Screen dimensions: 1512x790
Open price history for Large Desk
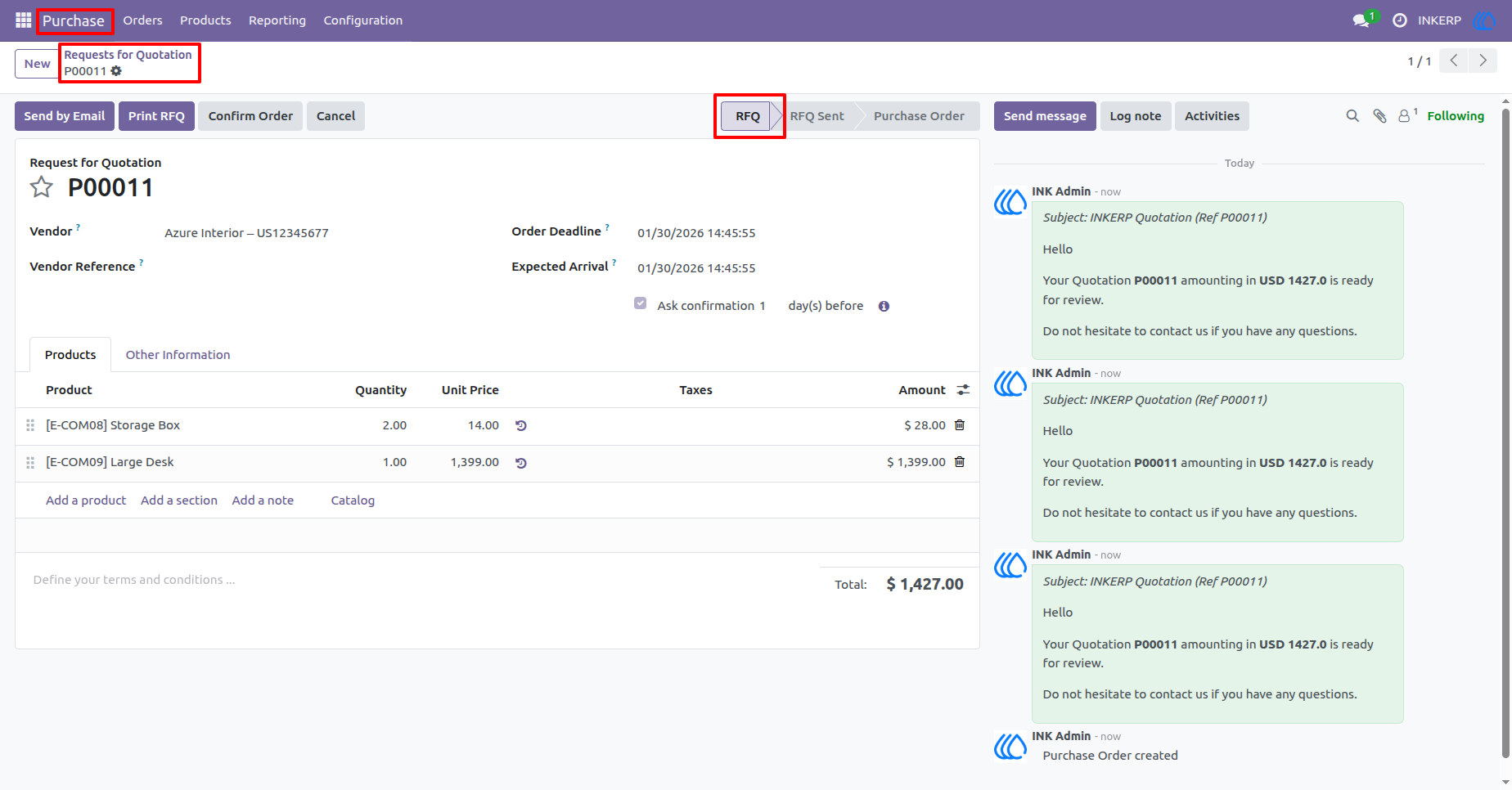521,463
